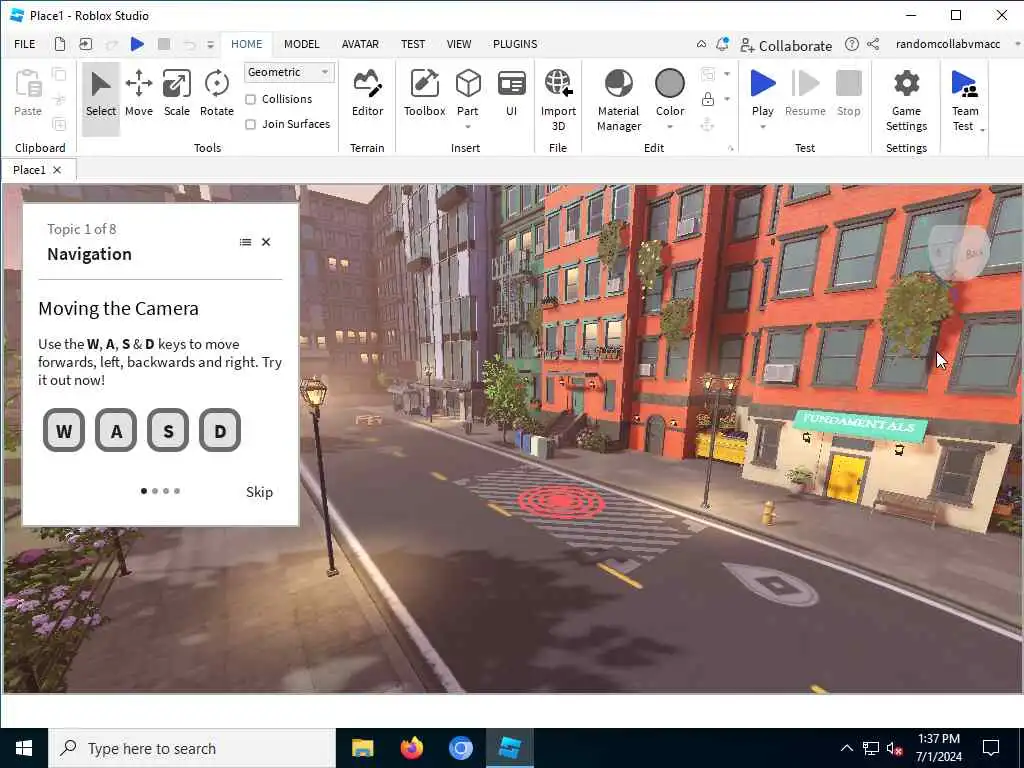Close the Navigation tutorial panel
This screenshot has width=1024, height=768.
pos(266,242)
